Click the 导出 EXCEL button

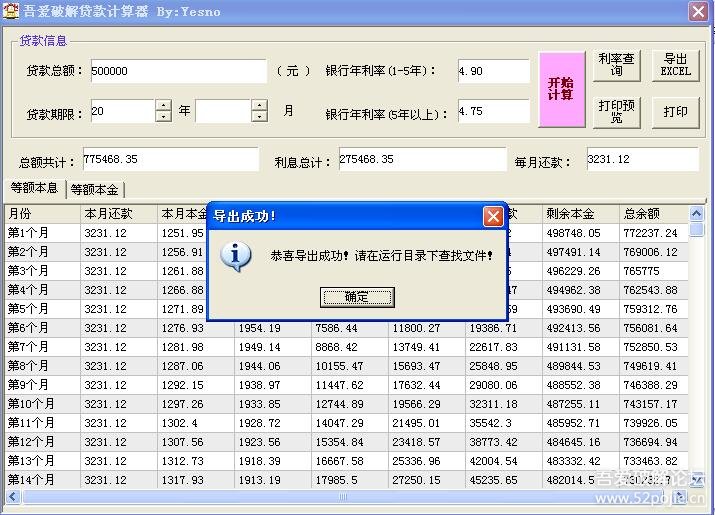pyautogui.click(x=675, y=65)
